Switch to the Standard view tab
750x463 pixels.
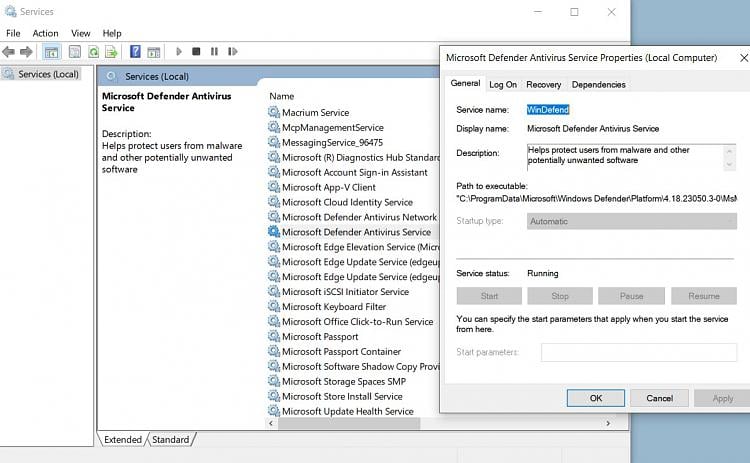(x=170, y=439)
